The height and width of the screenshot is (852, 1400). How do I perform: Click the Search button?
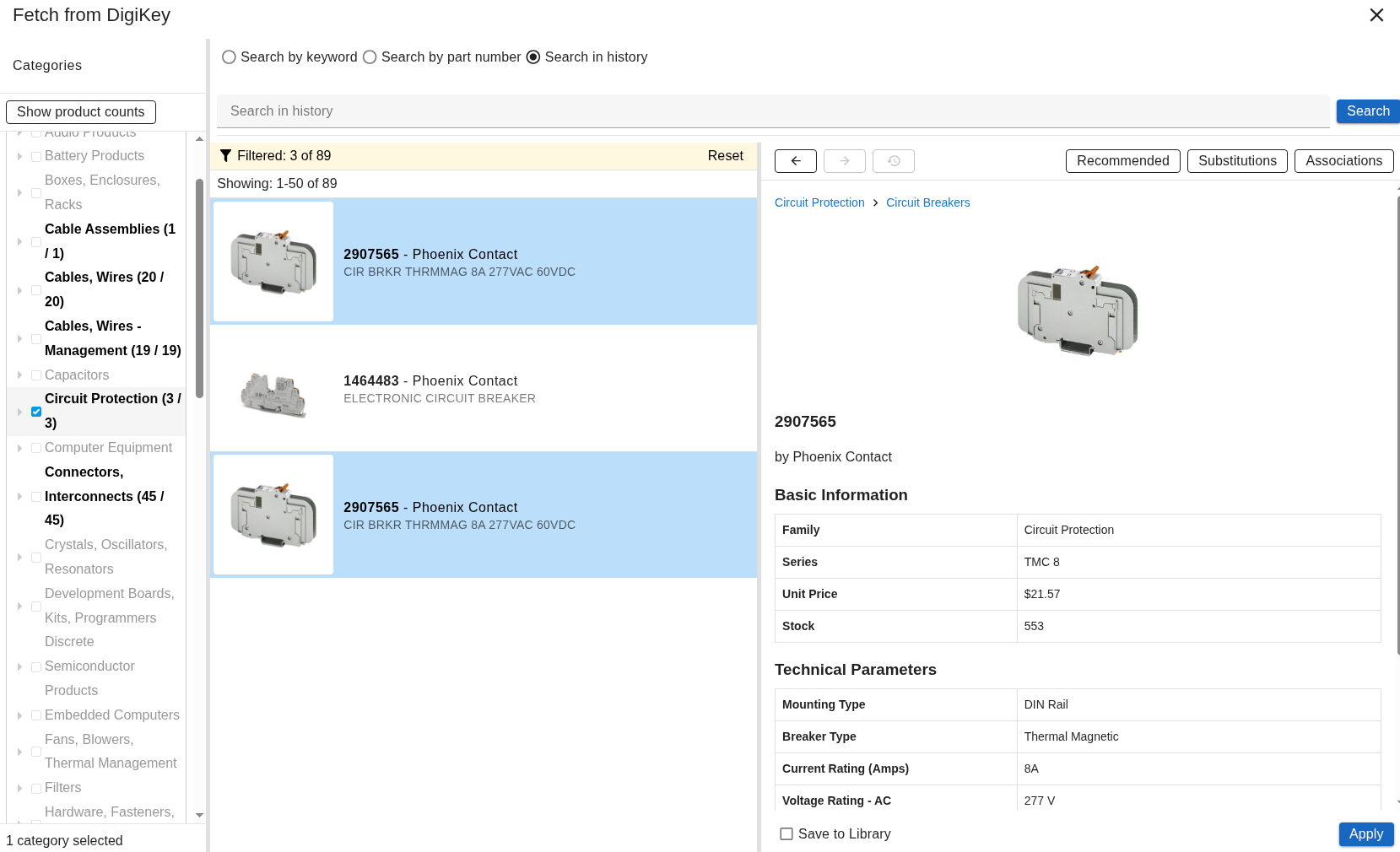pyautogui.click(x=1368, y=111)
